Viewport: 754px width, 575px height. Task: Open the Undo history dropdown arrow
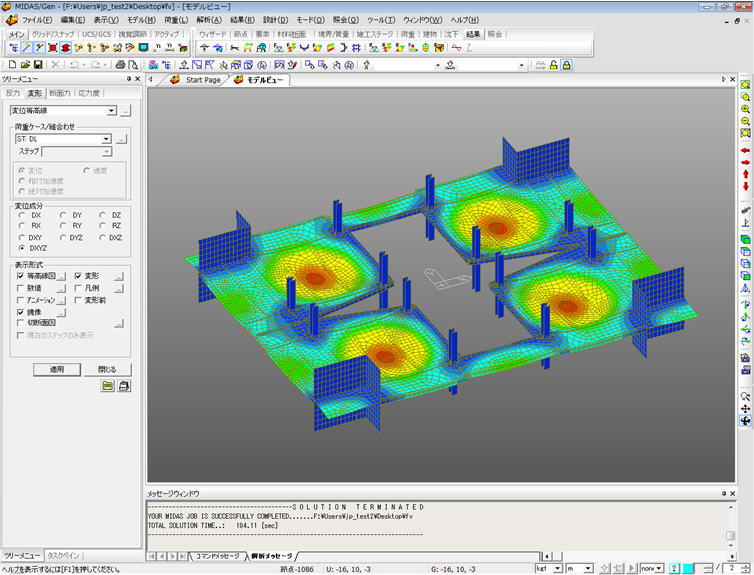pos(84,65)
